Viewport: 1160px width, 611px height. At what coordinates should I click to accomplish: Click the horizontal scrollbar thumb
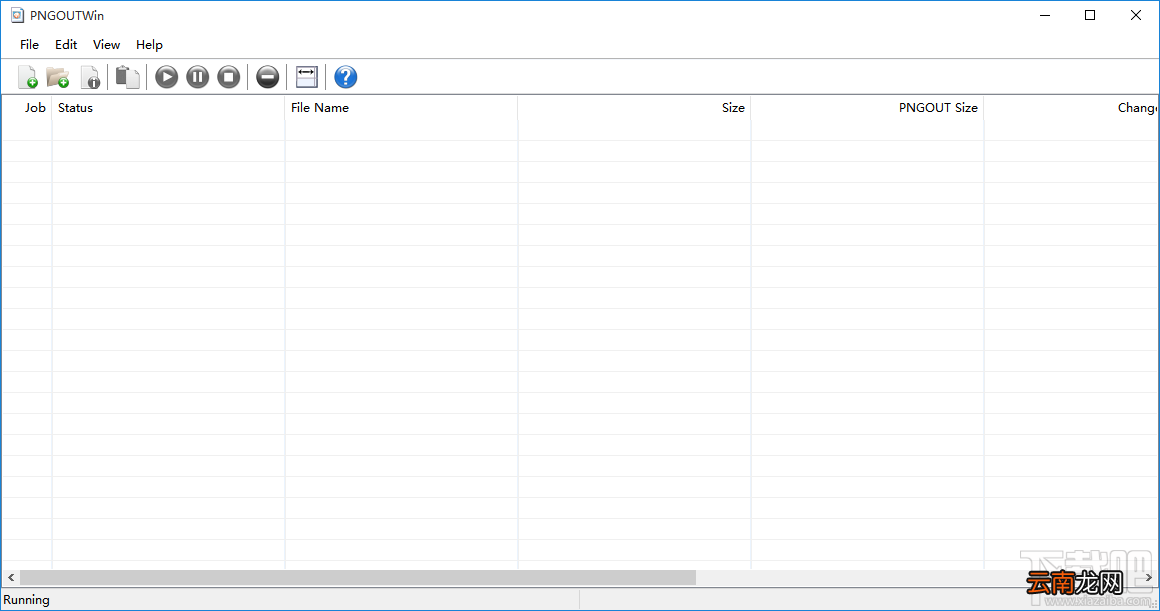[x=358, y=578]
